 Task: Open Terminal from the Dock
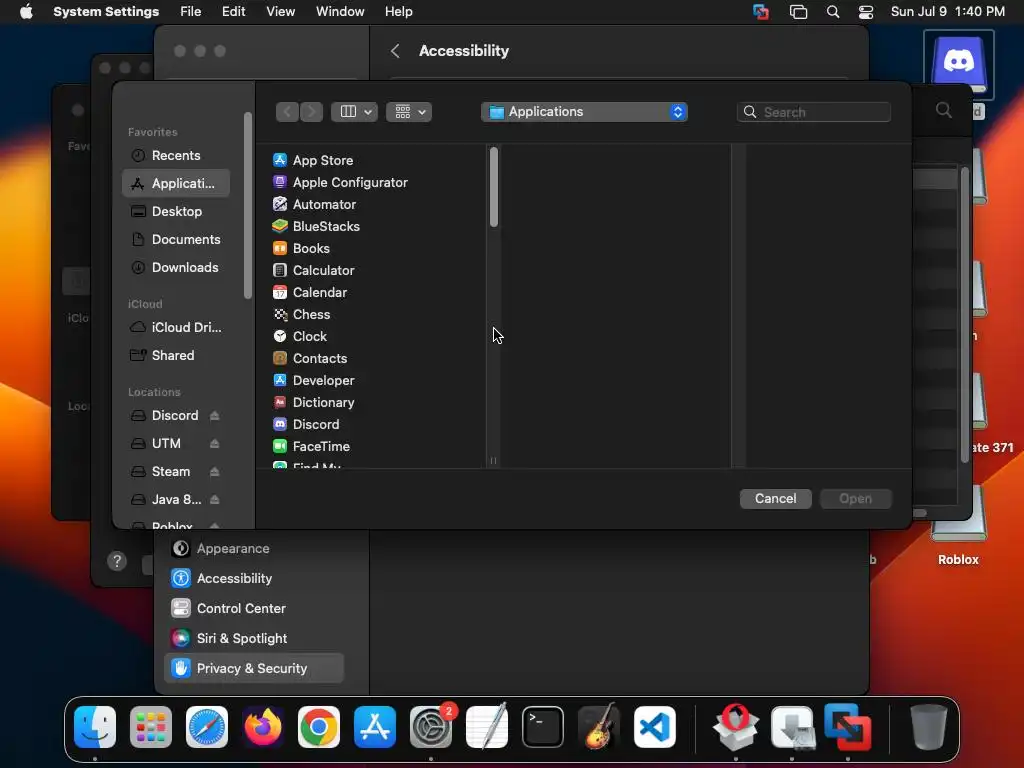[x=543, y=727]
